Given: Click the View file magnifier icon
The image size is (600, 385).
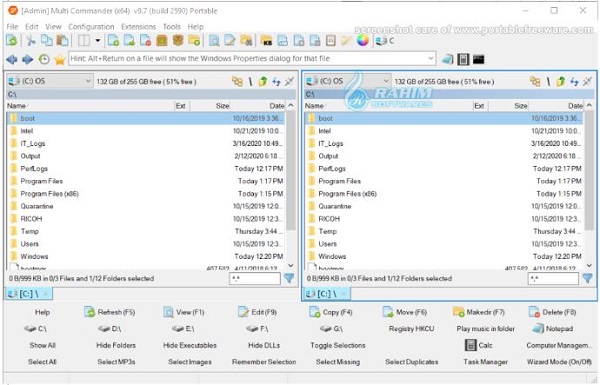Looking at the screenshot, I should pyautogui.click(x=214, y=40).
